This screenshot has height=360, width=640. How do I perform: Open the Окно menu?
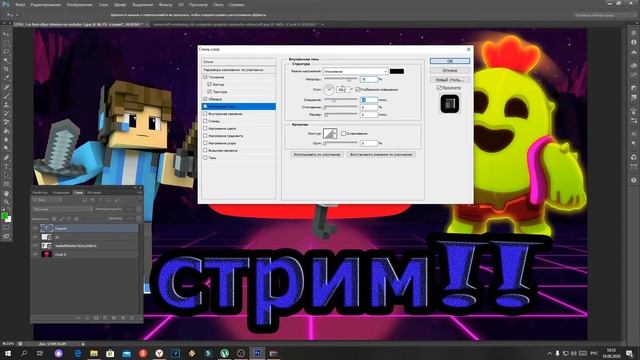pyautogui.click(x=218, y=4)
